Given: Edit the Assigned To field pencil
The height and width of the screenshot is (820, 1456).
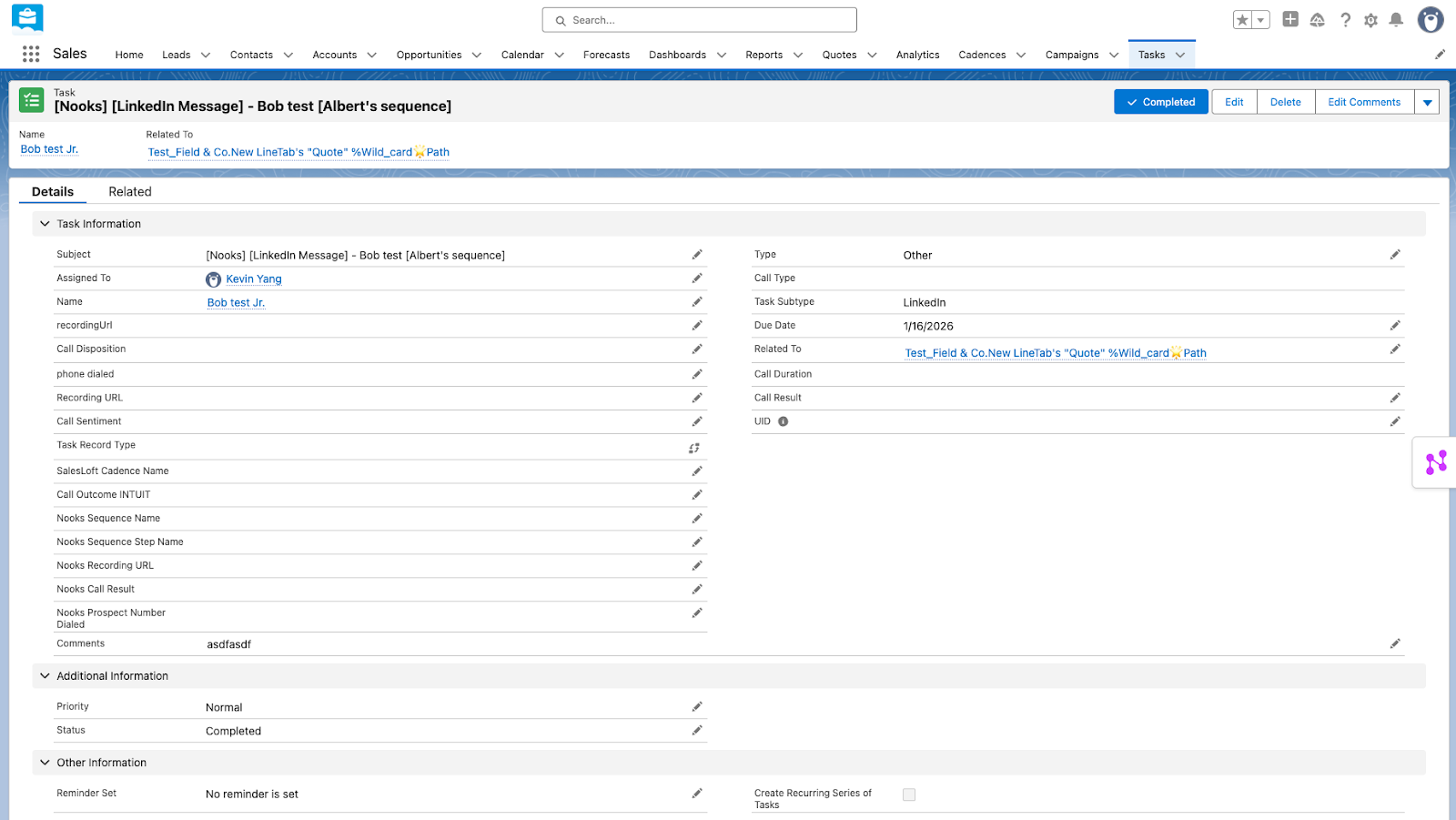Looking at the screenshot, I should click(x=697, y=278).
